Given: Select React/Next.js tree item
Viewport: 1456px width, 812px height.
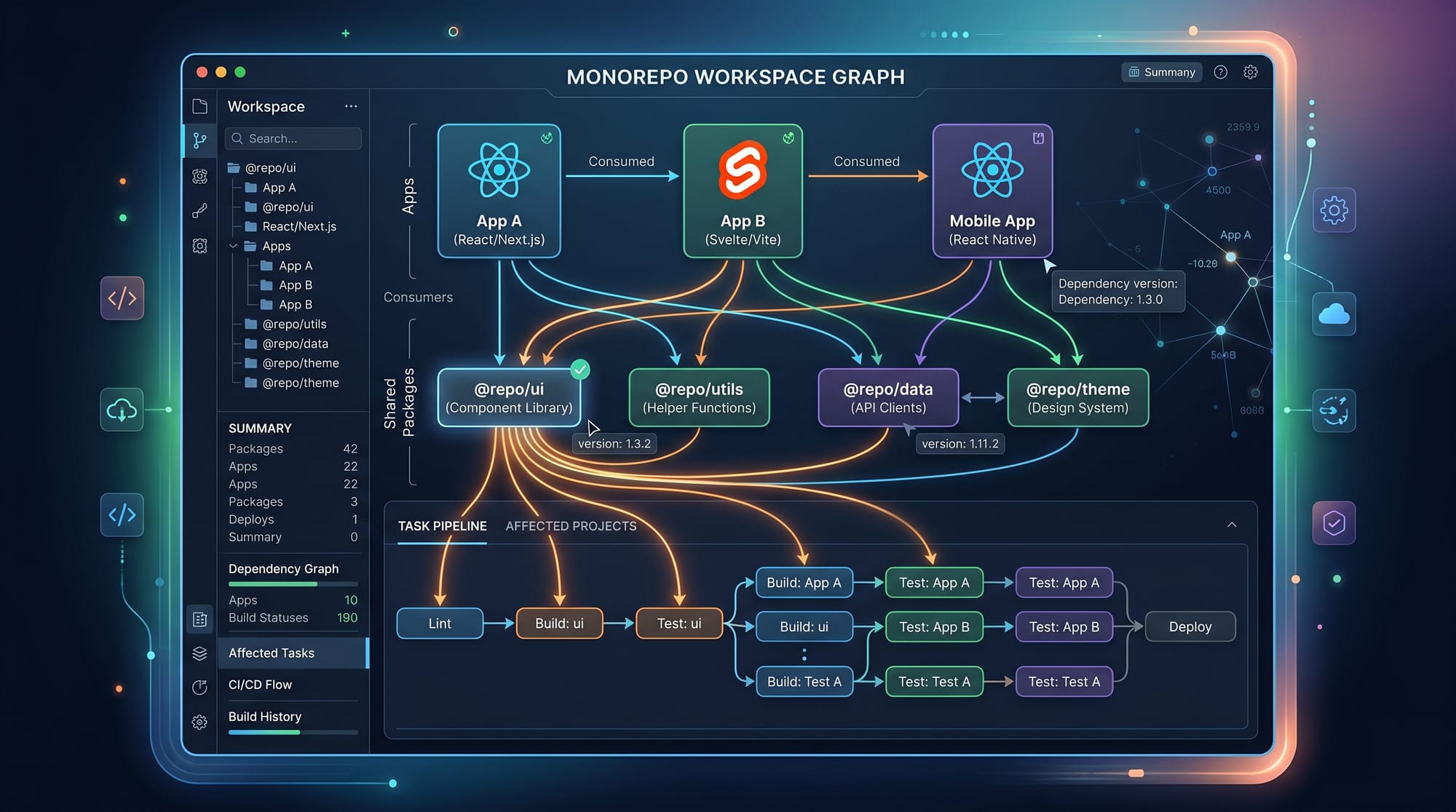Looking at the screenshot, I should [291, 227].
